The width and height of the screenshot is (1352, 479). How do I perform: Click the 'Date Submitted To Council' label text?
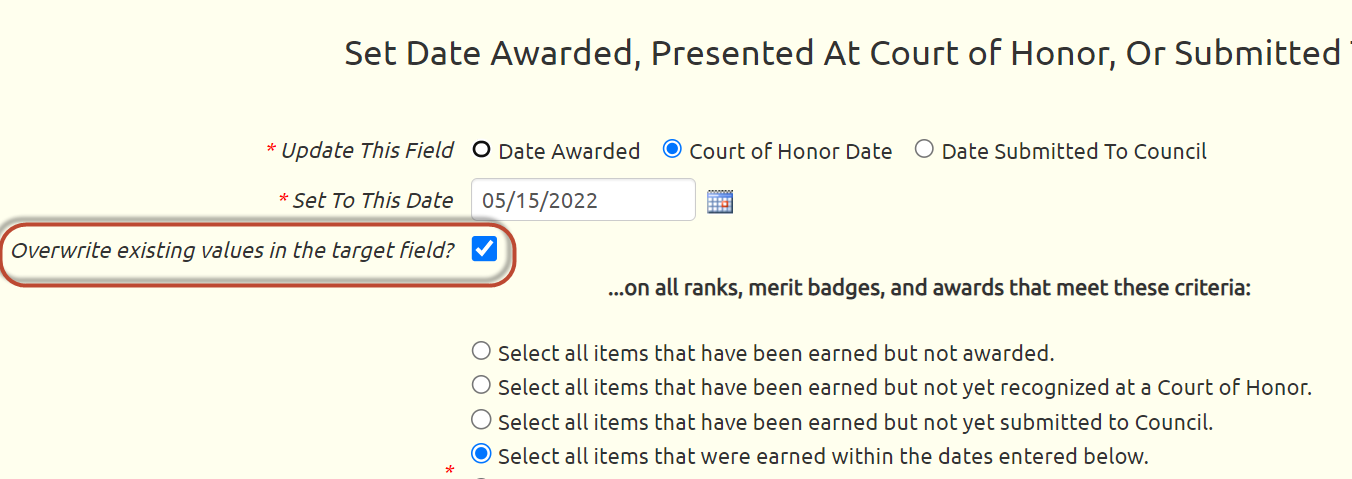click(x=1074, y=151)
